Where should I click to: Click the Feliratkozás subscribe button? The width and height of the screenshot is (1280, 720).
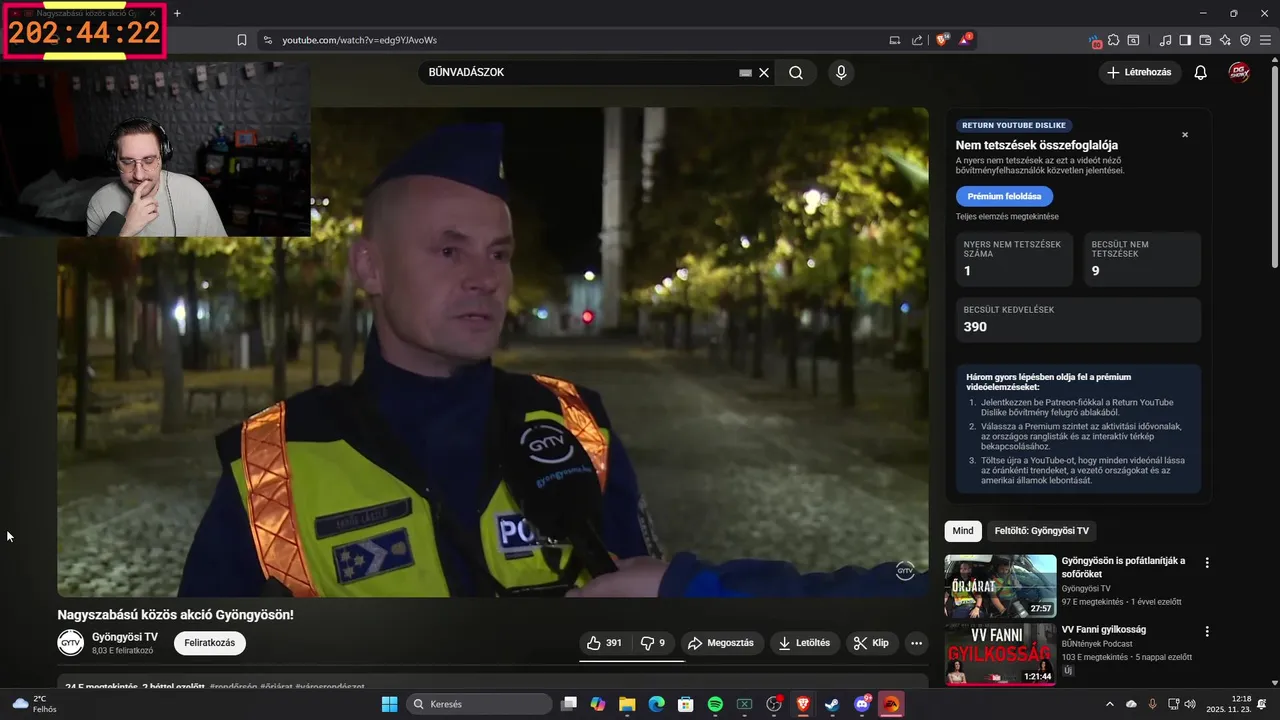tap(210, 643)
